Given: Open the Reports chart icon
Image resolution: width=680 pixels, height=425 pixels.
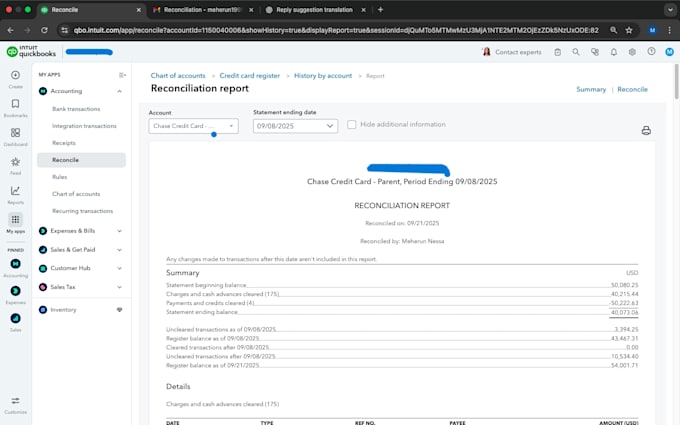Looking at the screenshot, I should [15, 190].
